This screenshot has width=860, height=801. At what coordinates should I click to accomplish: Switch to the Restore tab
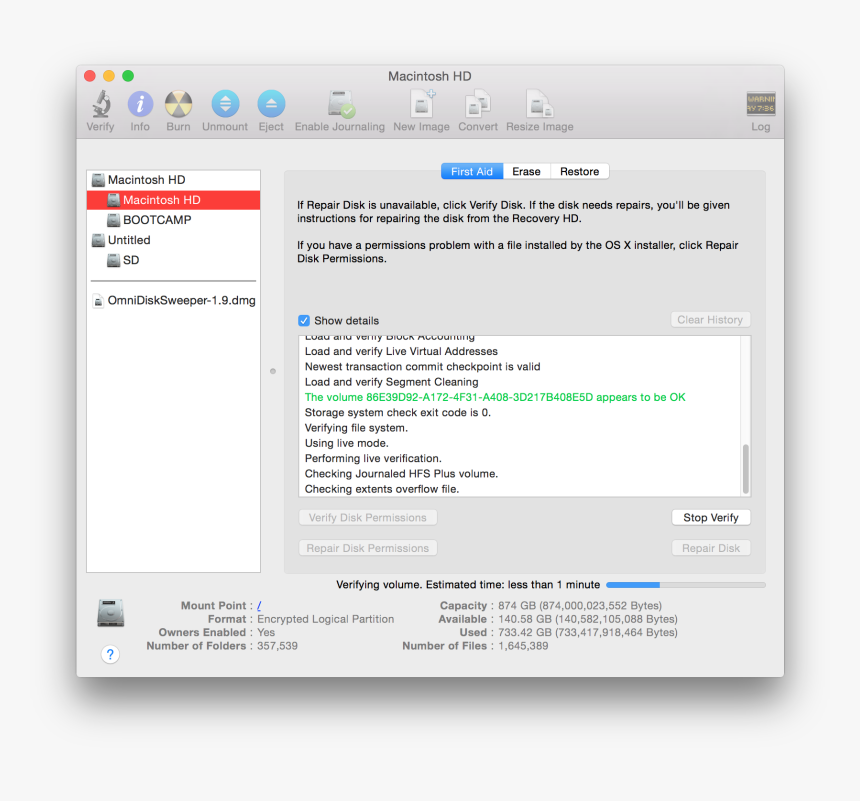(x=580, y=171)
